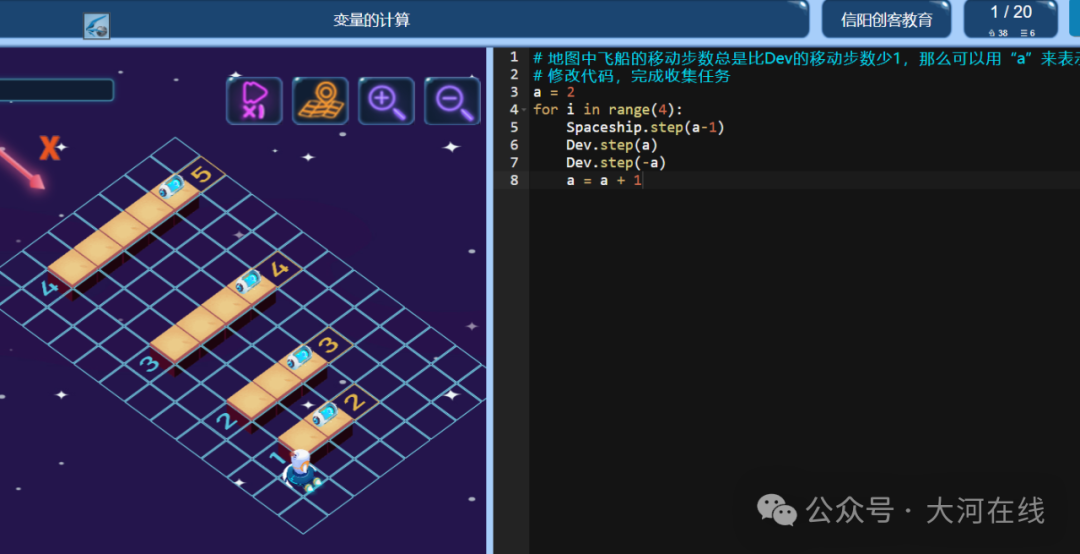The width and height of the screenshot is (1080, 554).
Task: Click the Dev robot character on map
Action: (x=301, y=471)
